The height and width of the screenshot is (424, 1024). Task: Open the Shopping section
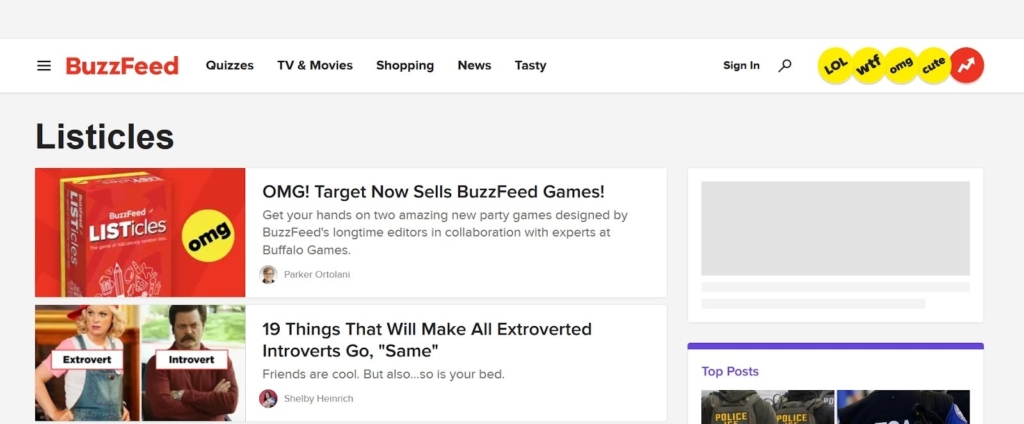(405, 65)
